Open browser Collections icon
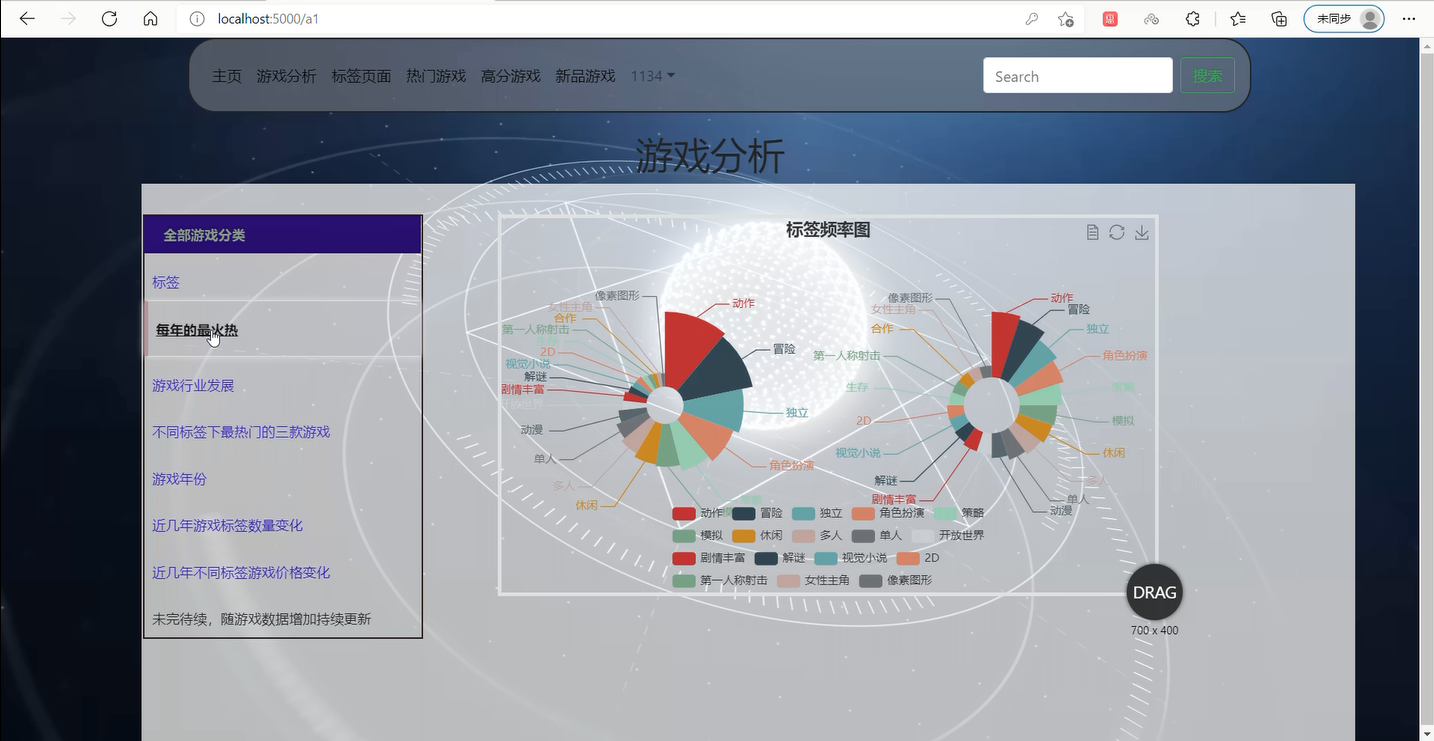The height and width of the screenshot is (741, 1434). (1279, 19)
